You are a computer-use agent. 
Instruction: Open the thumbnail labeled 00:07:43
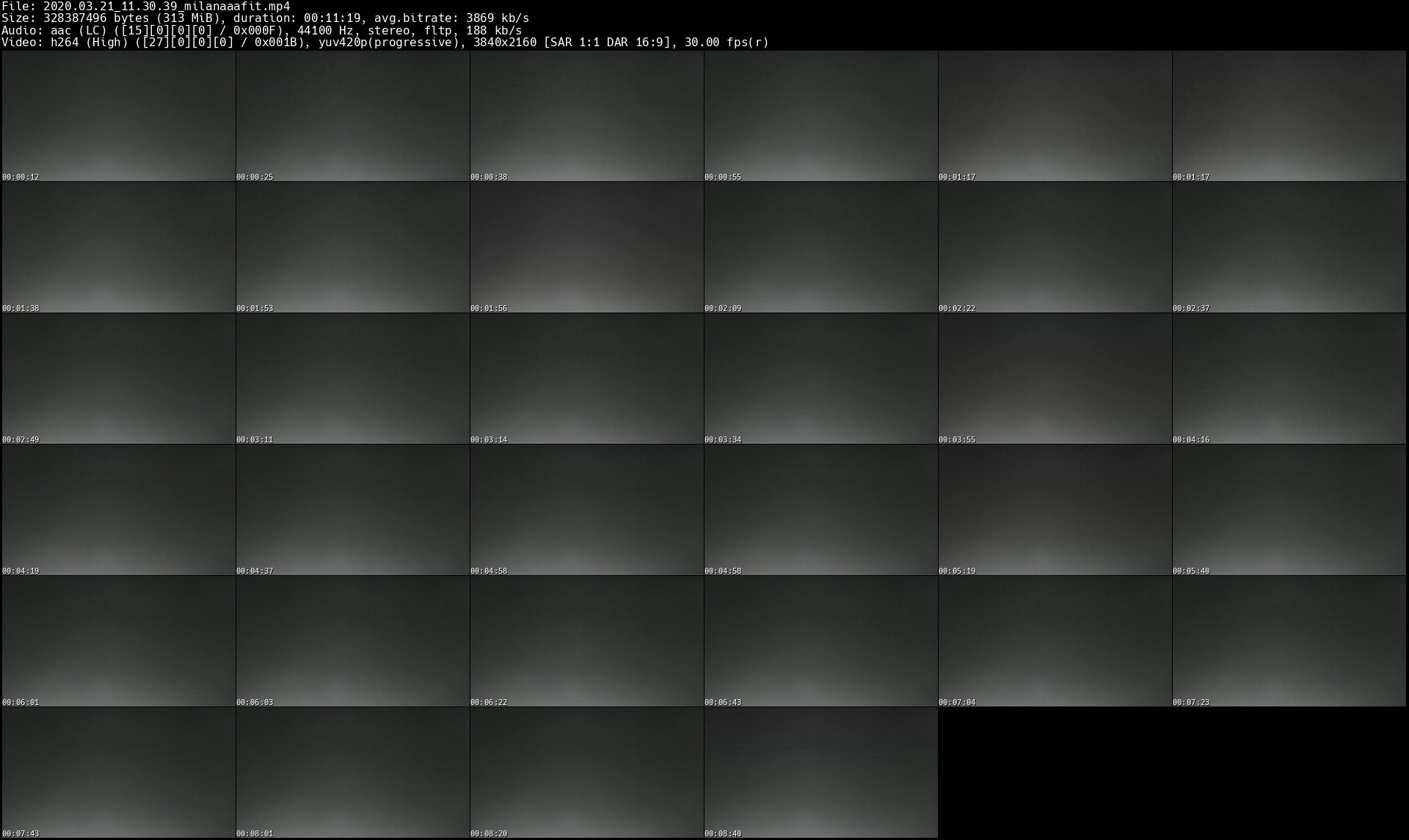point(119,773)
